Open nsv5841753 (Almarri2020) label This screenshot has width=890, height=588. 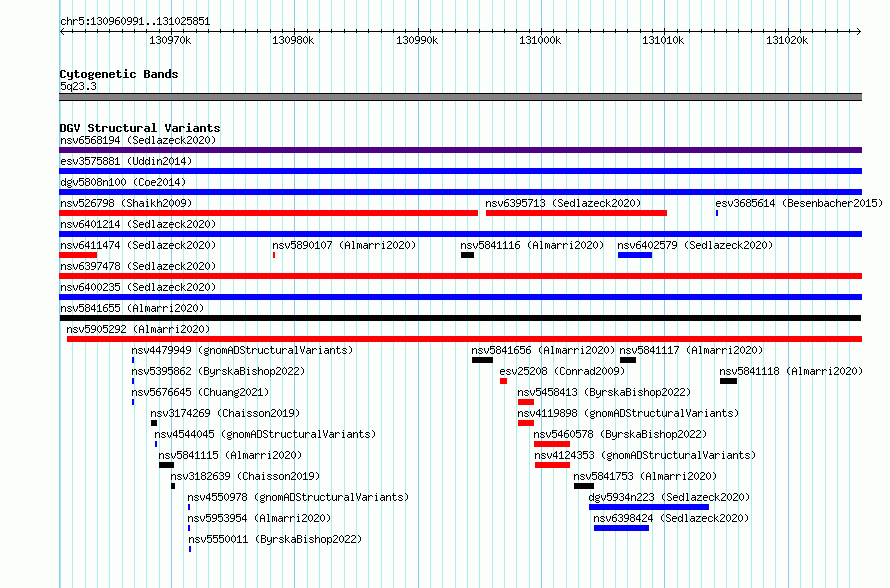click(645, 476)
